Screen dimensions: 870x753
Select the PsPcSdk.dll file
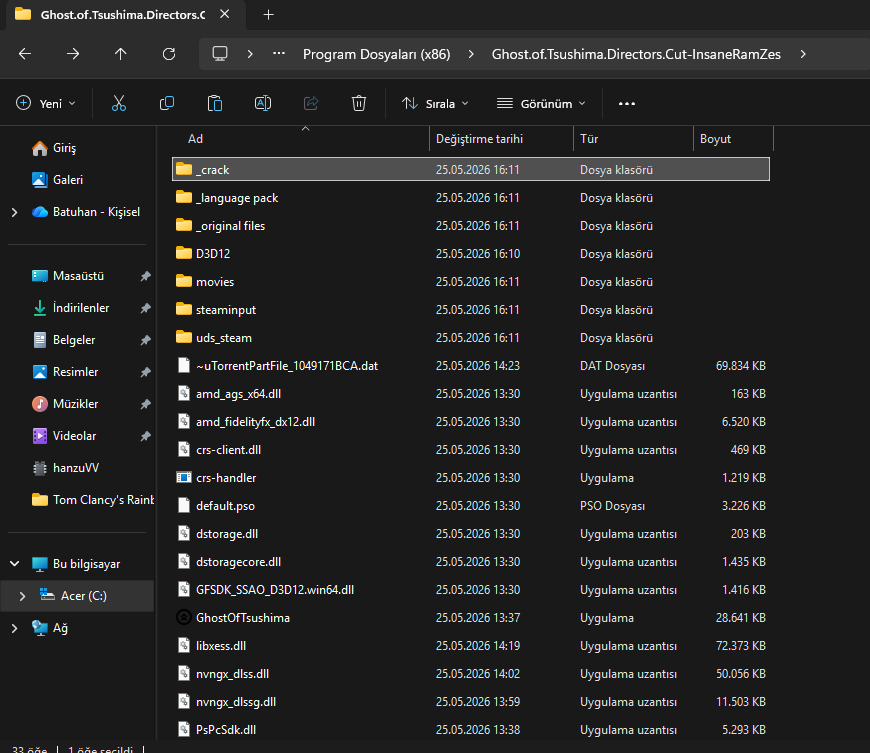(x=471, y=730)
